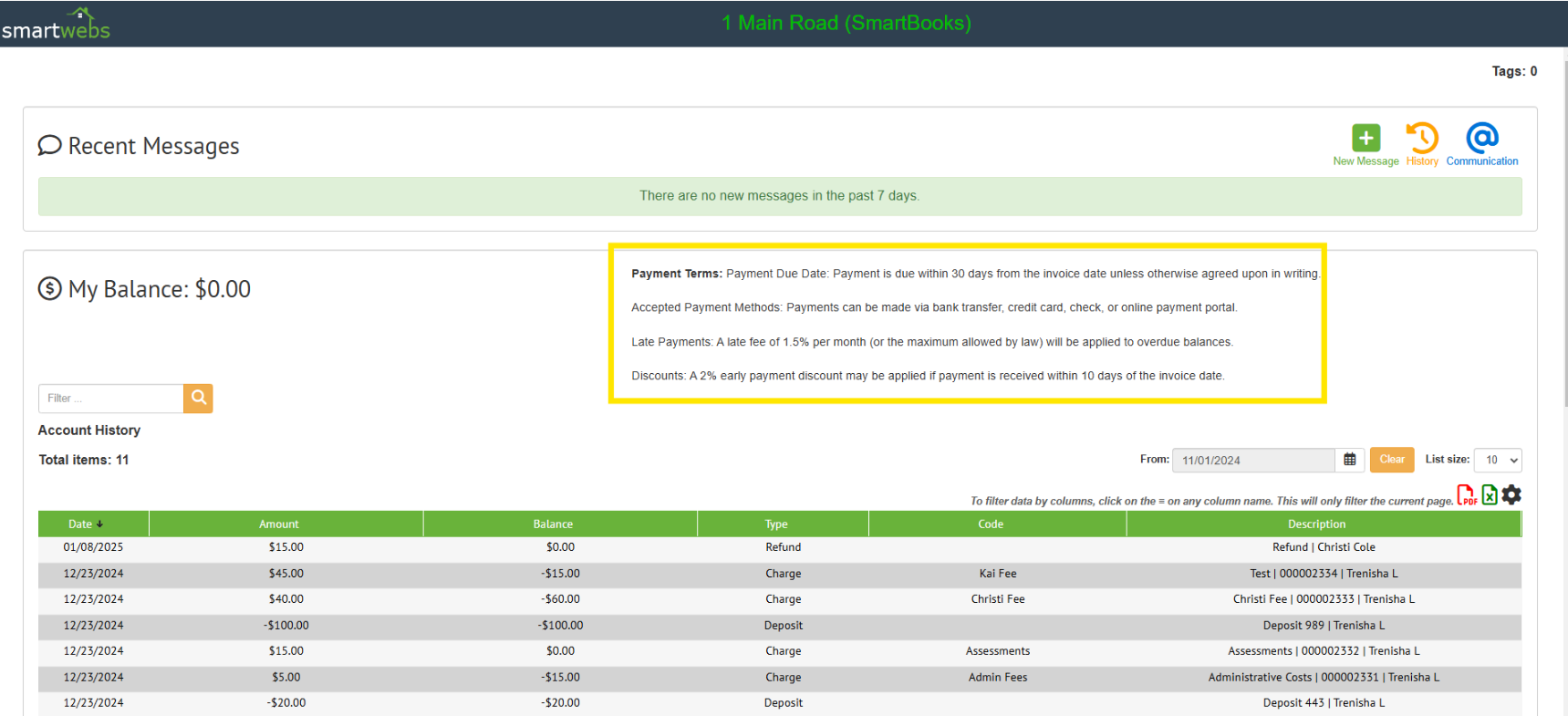Screen dimensions: 1568x716
Task: Click the Code column header
Action: tap(991, 524)
